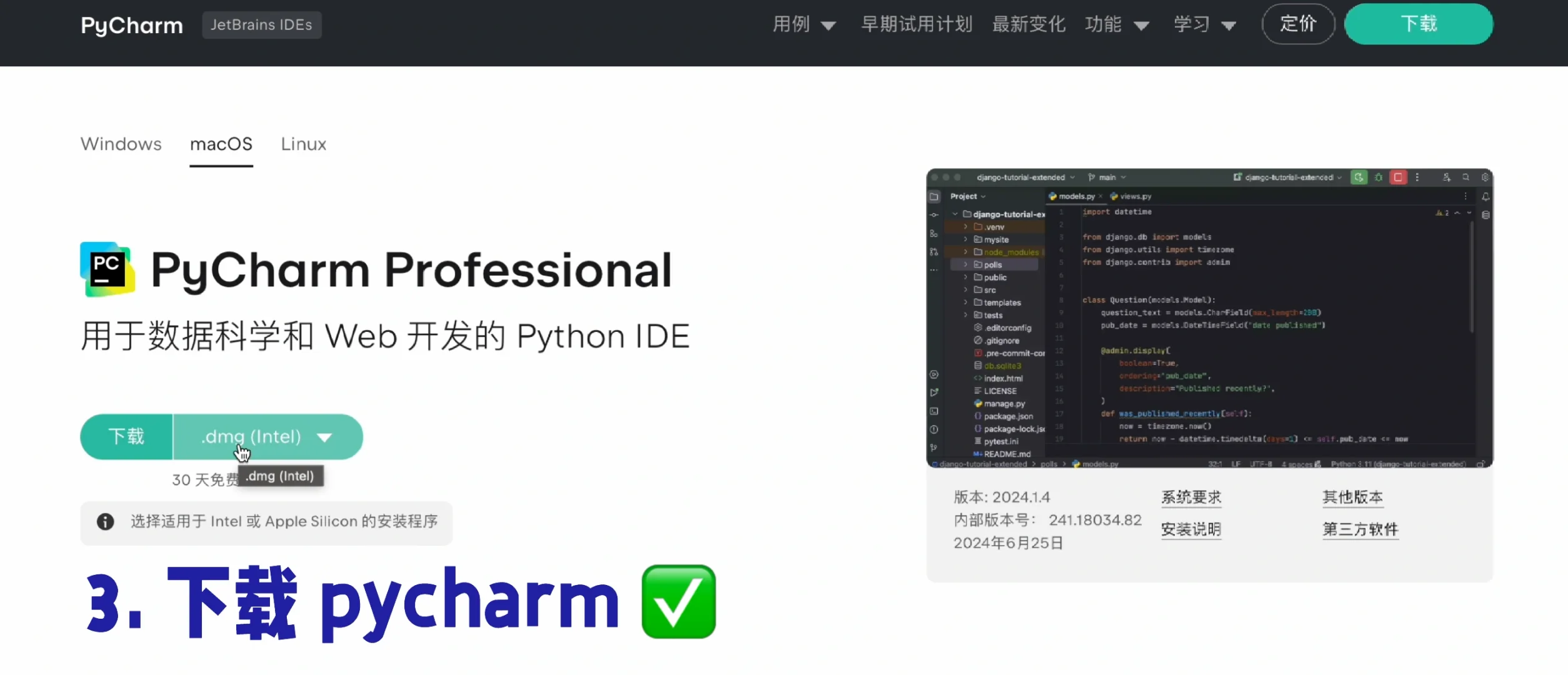Image resolution: width=1568 pixels, height=675 pixels.
Task: Click the text 版本: 2024.1.4
Action: (x=1002, y=497)
